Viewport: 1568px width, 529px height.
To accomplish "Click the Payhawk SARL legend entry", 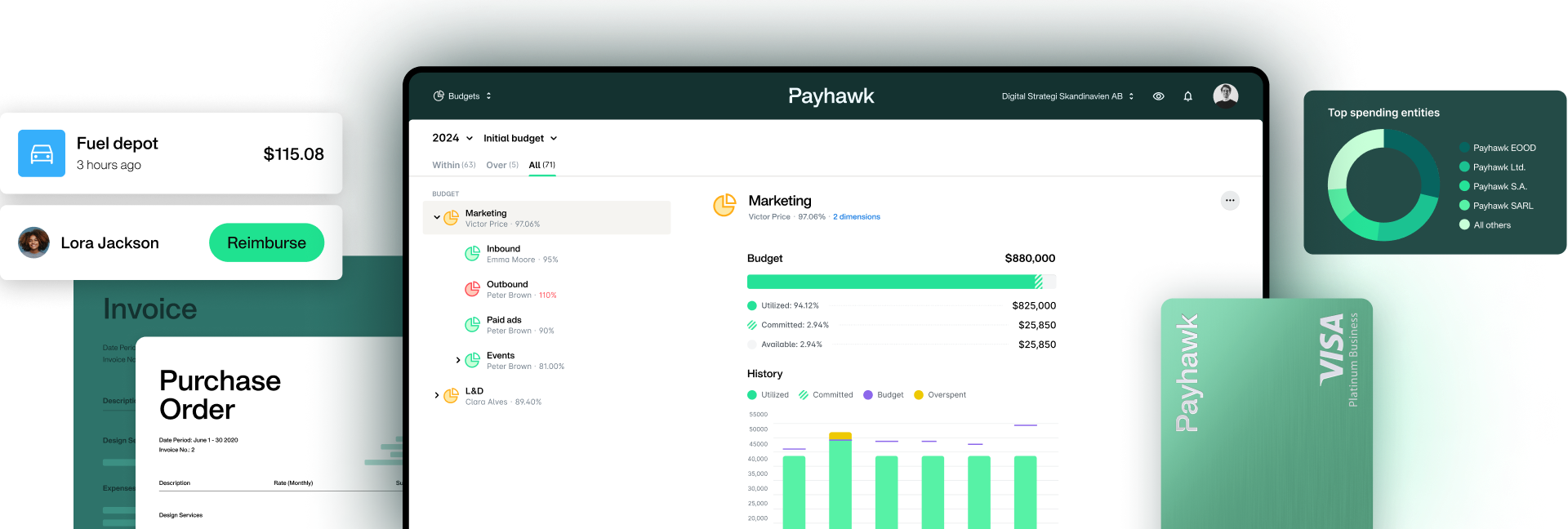I will coord(1496,206).
